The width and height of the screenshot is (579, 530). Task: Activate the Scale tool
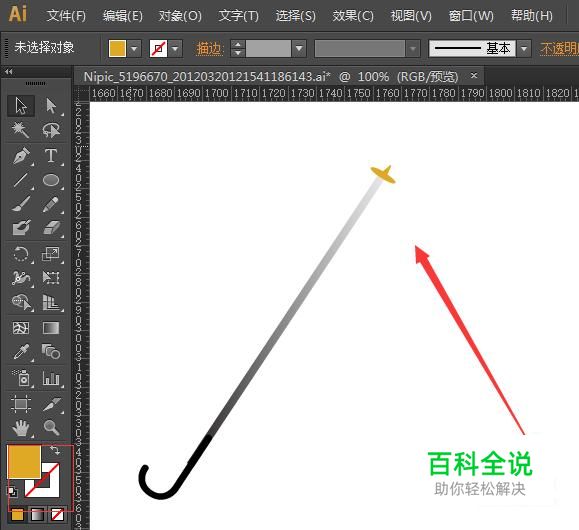pyautogui.click(x=51, y=254)
